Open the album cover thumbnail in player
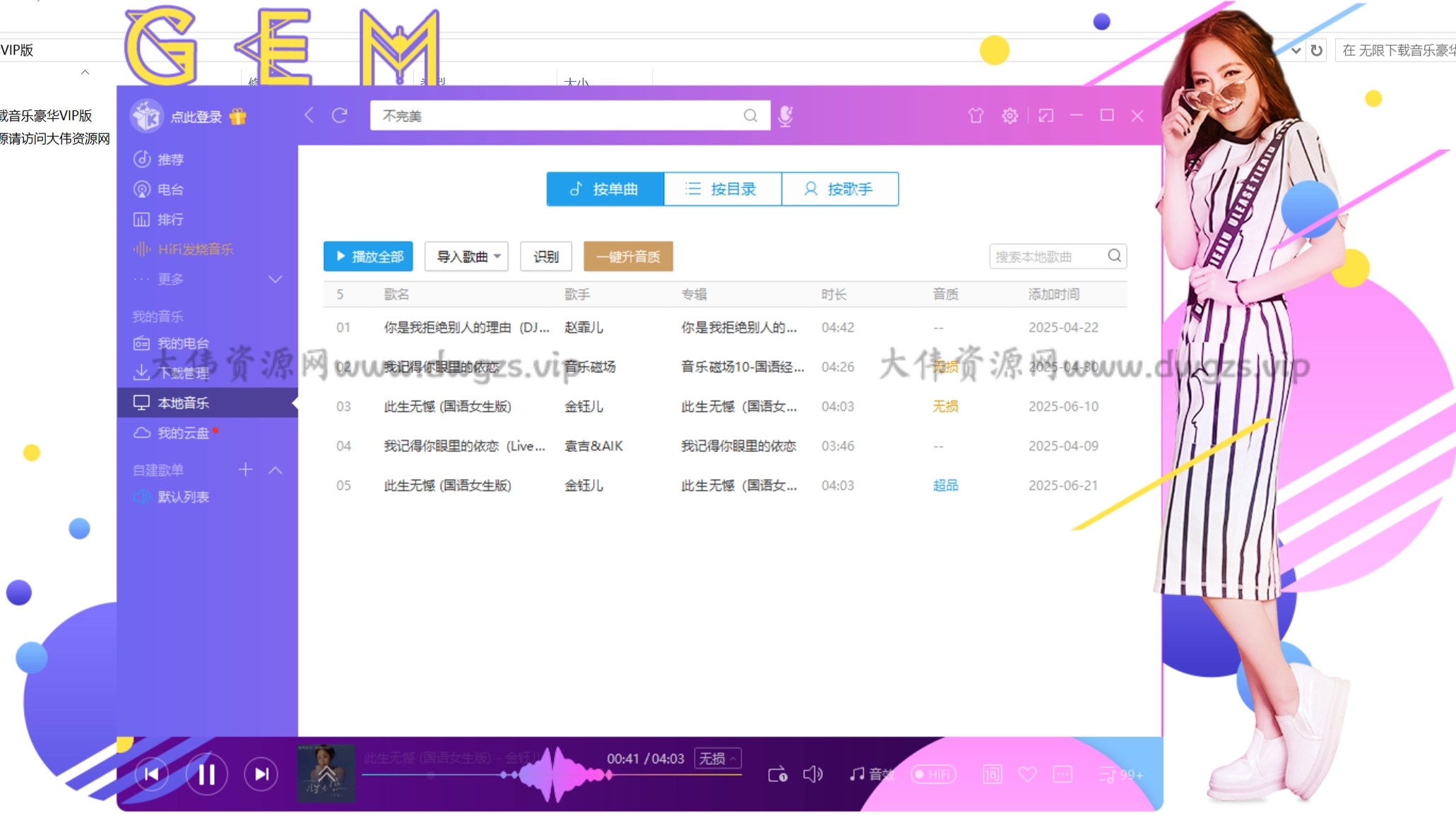This screenshot has height=835, width=1456. click(326, 773)
